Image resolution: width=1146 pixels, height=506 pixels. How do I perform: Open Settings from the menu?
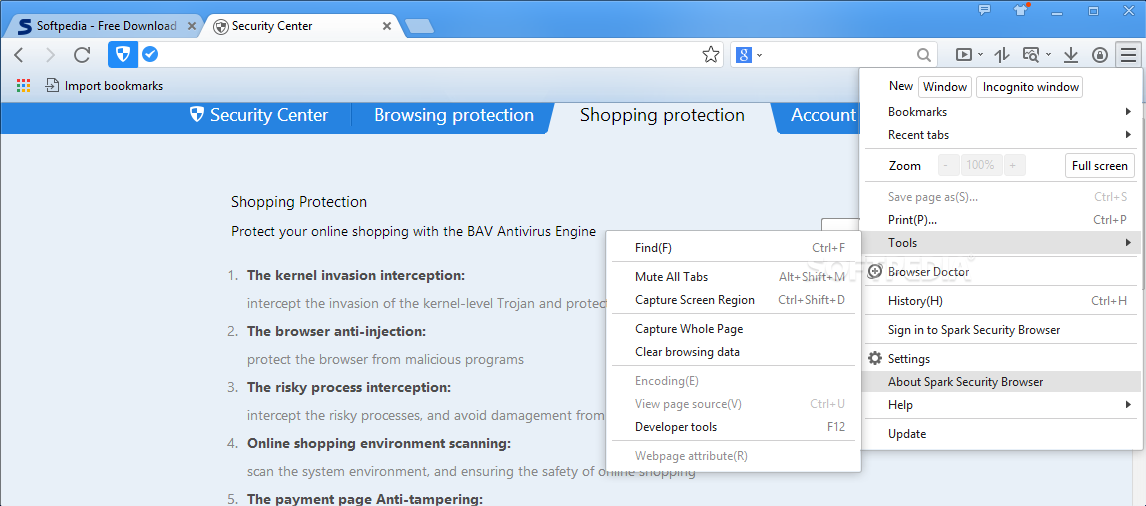coord(1001,359)
